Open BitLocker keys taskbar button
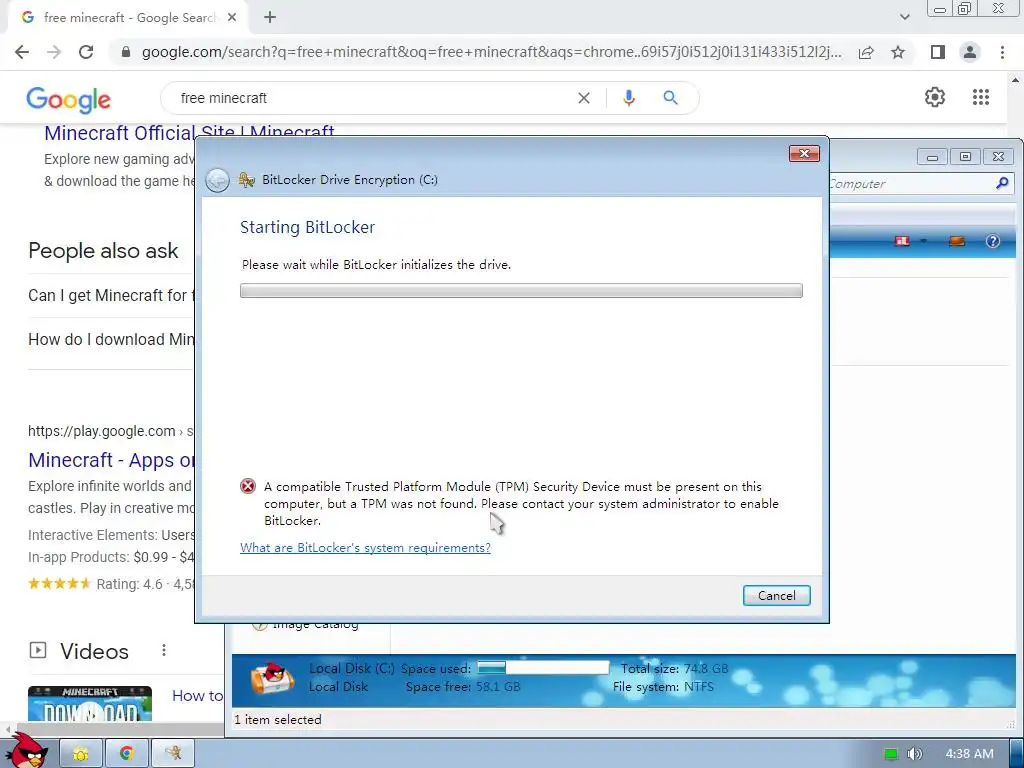This screenshot has width=1024, height=768. pyautogui.click(x=173, y=754)
